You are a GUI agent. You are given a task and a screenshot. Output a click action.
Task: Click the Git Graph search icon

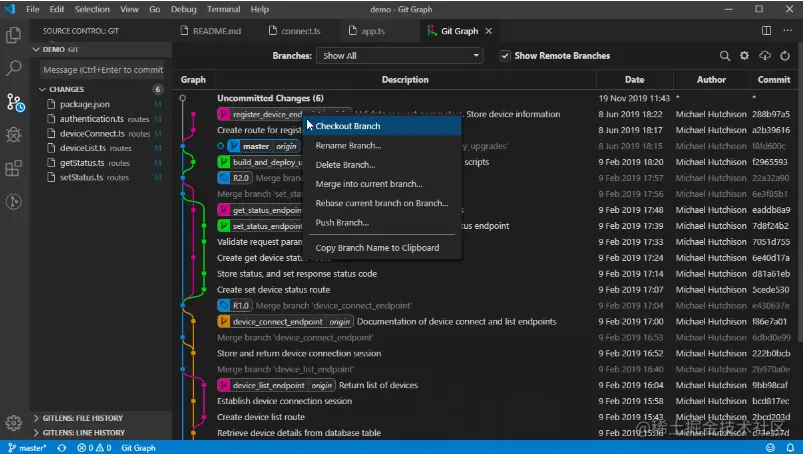[x=725, y=56]
